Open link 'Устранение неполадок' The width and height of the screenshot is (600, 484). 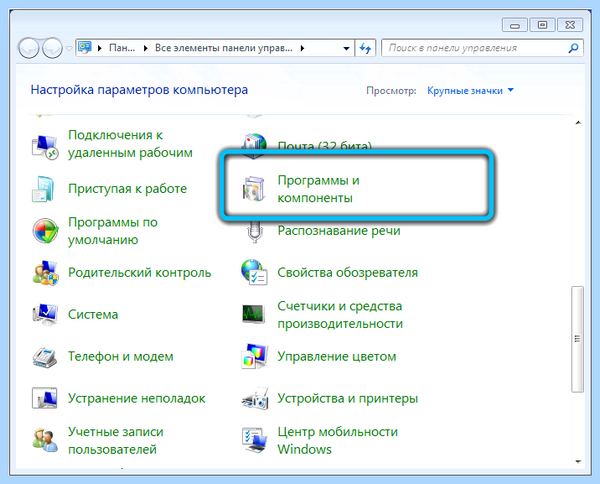pyautogui.click(x=137, y=398)
